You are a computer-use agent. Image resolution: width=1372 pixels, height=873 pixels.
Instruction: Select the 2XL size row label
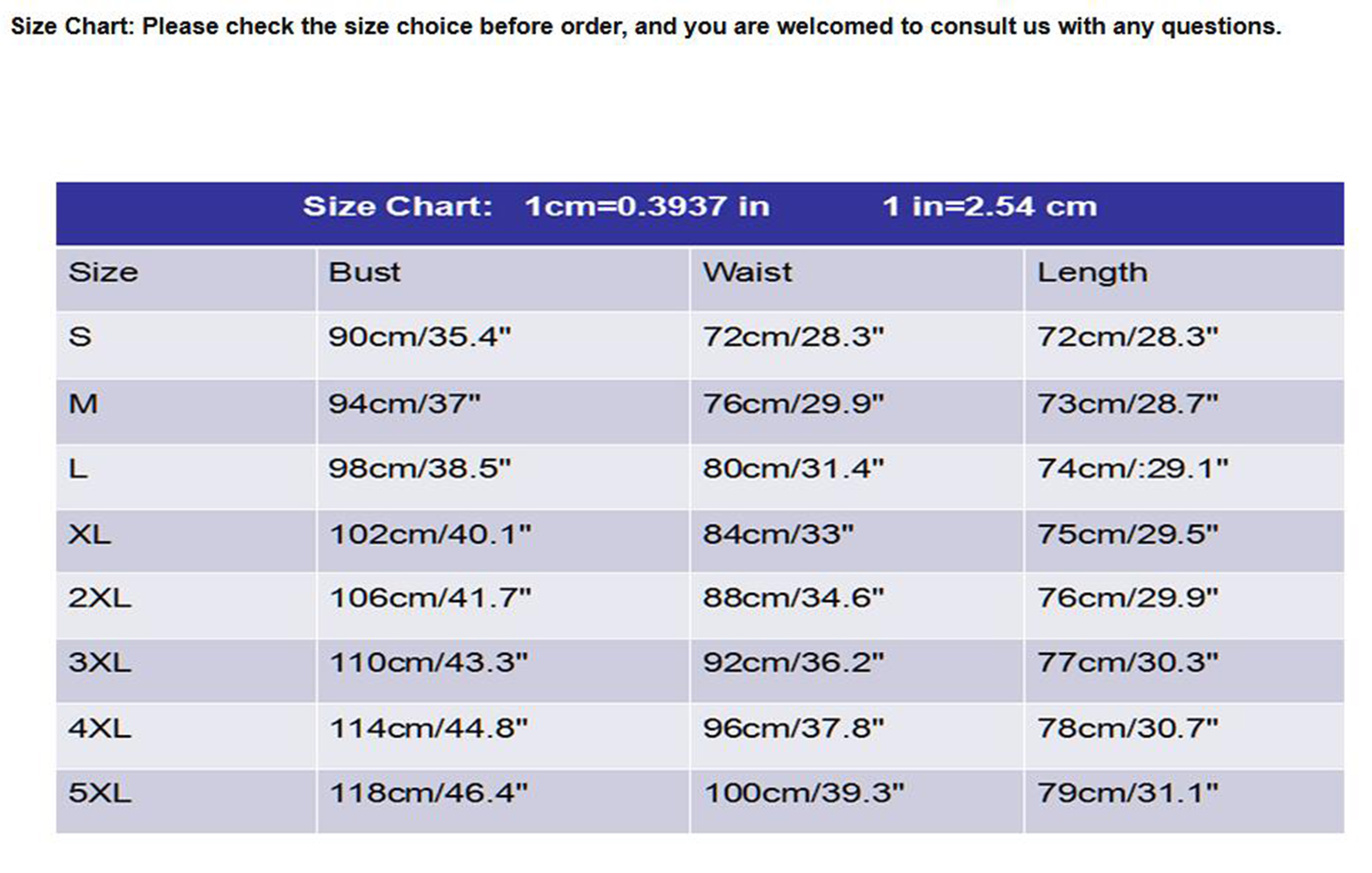tap(100, 598)
